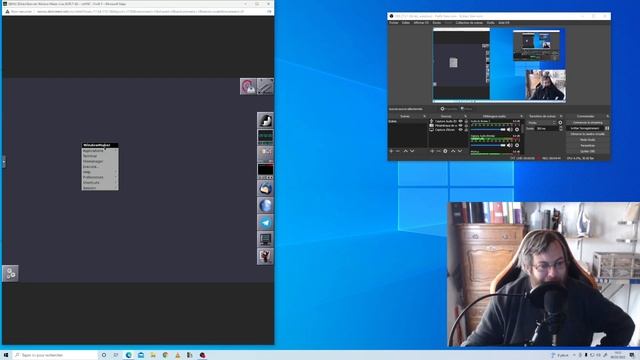Open the Outils menu in OBS
The height and width of the screenshot is (360, 640).
pyautogui.click(x=491, y=22)
